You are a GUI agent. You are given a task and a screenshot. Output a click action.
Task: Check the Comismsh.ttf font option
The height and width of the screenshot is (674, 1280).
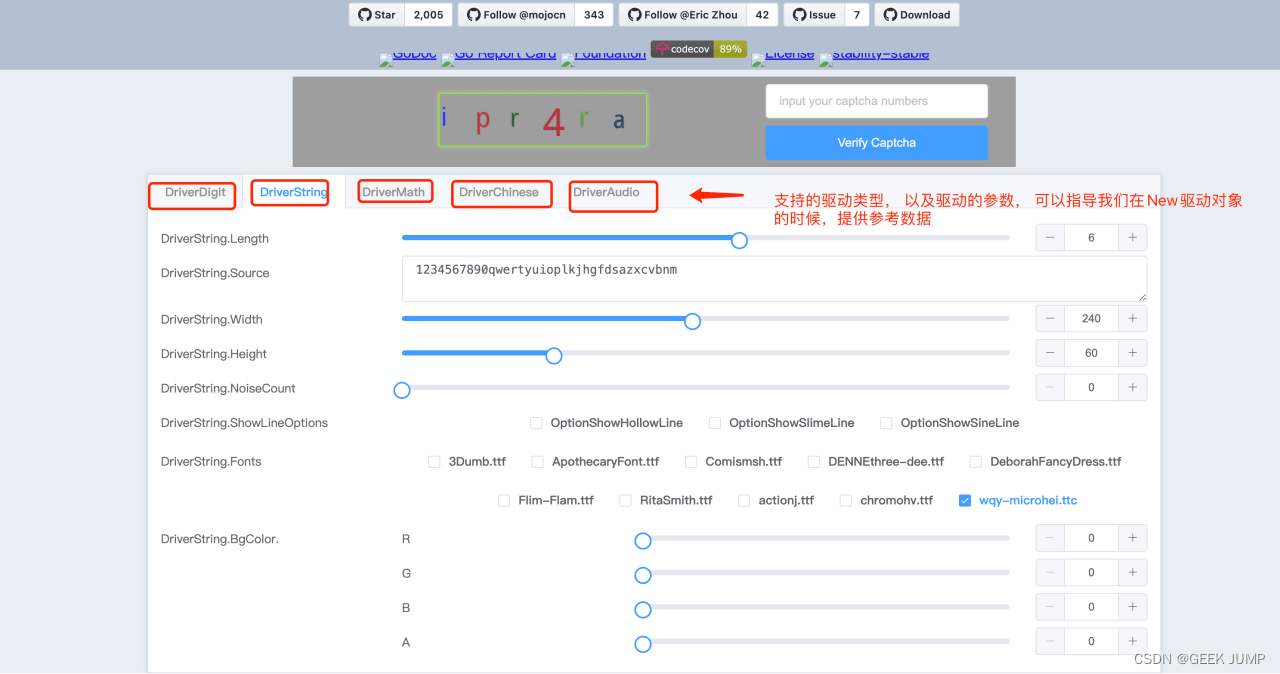[691, 462]
